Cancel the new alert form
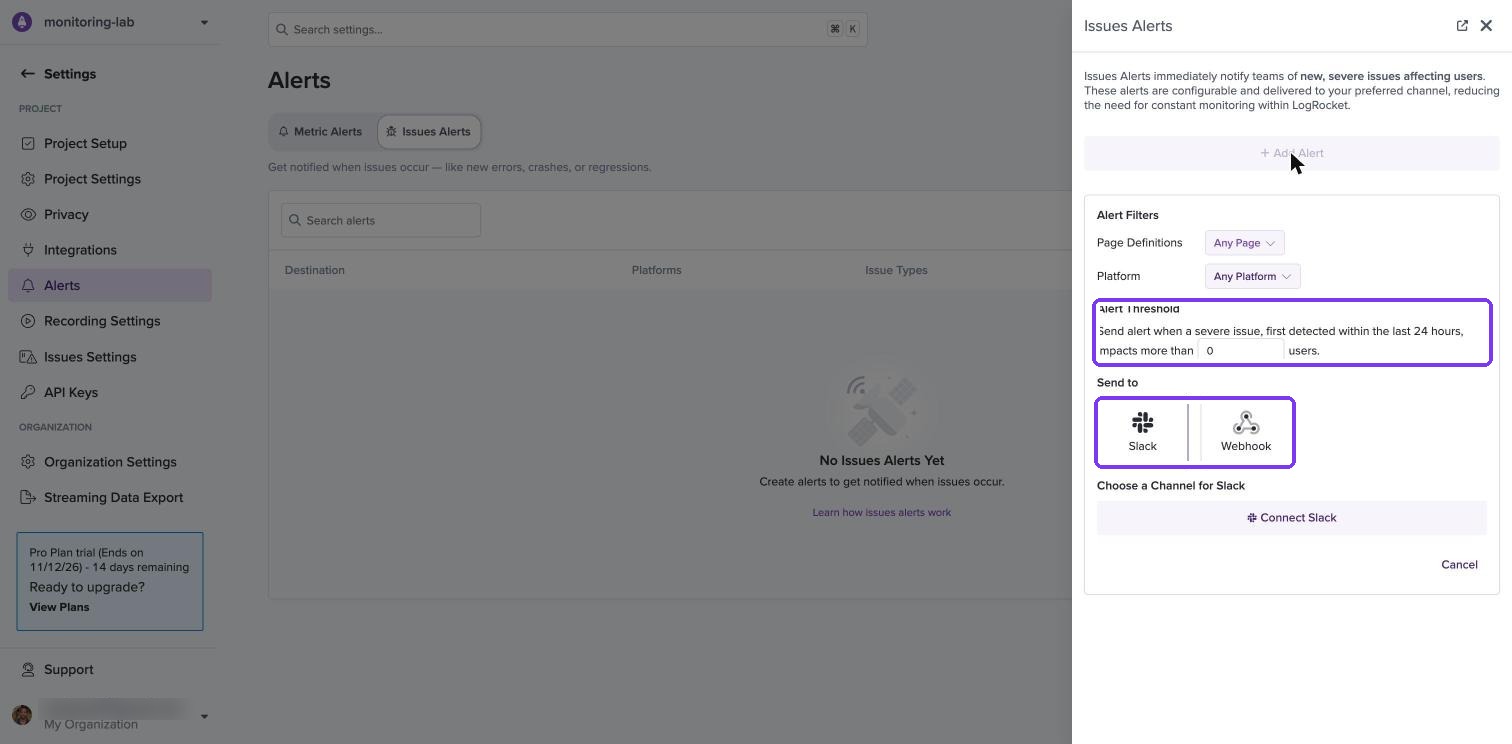 [1459, 565]
